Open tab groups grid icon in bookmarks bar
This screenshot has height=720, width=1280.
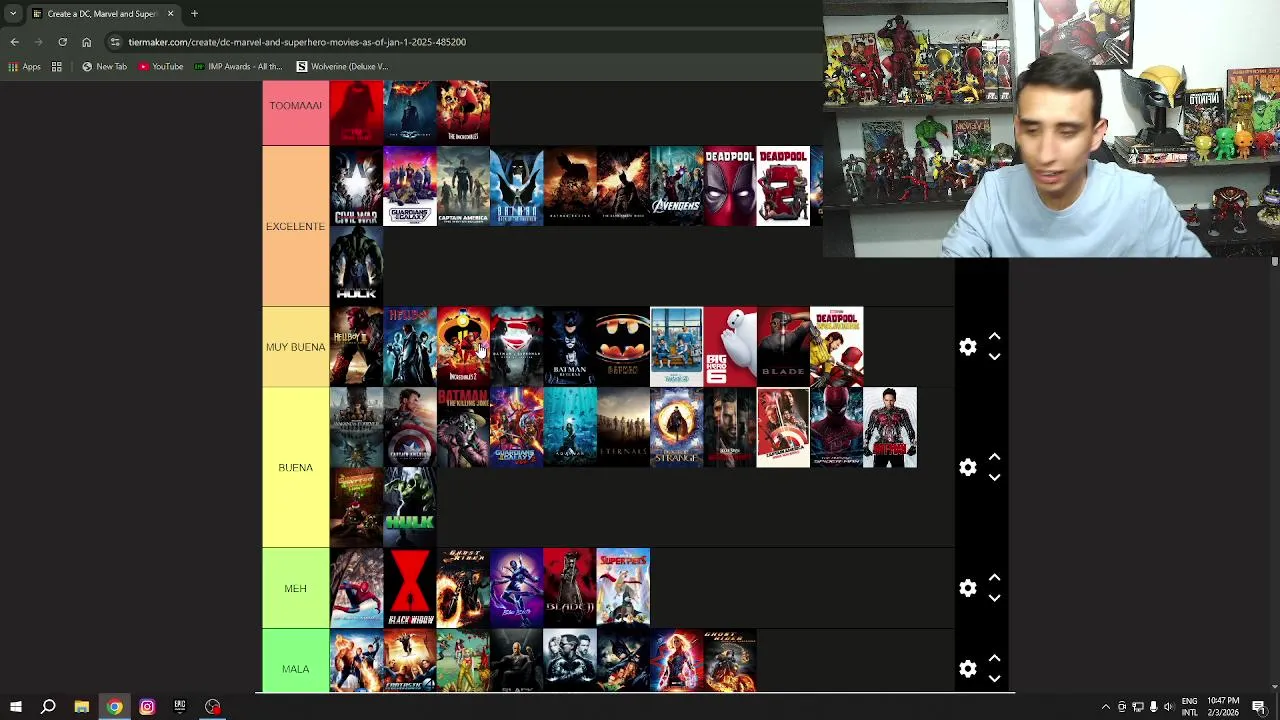57,67
